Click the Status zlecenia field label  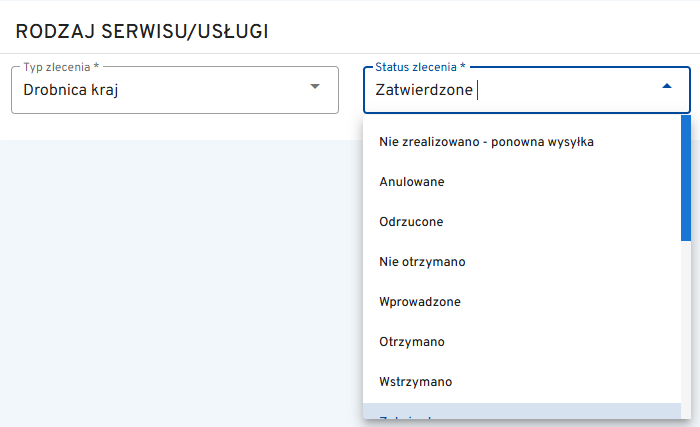click(420, 67)
